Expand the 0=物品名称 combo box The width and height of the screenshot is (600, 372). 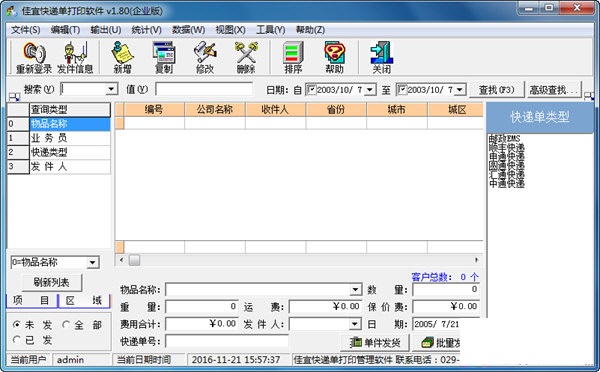coord(93,263)
